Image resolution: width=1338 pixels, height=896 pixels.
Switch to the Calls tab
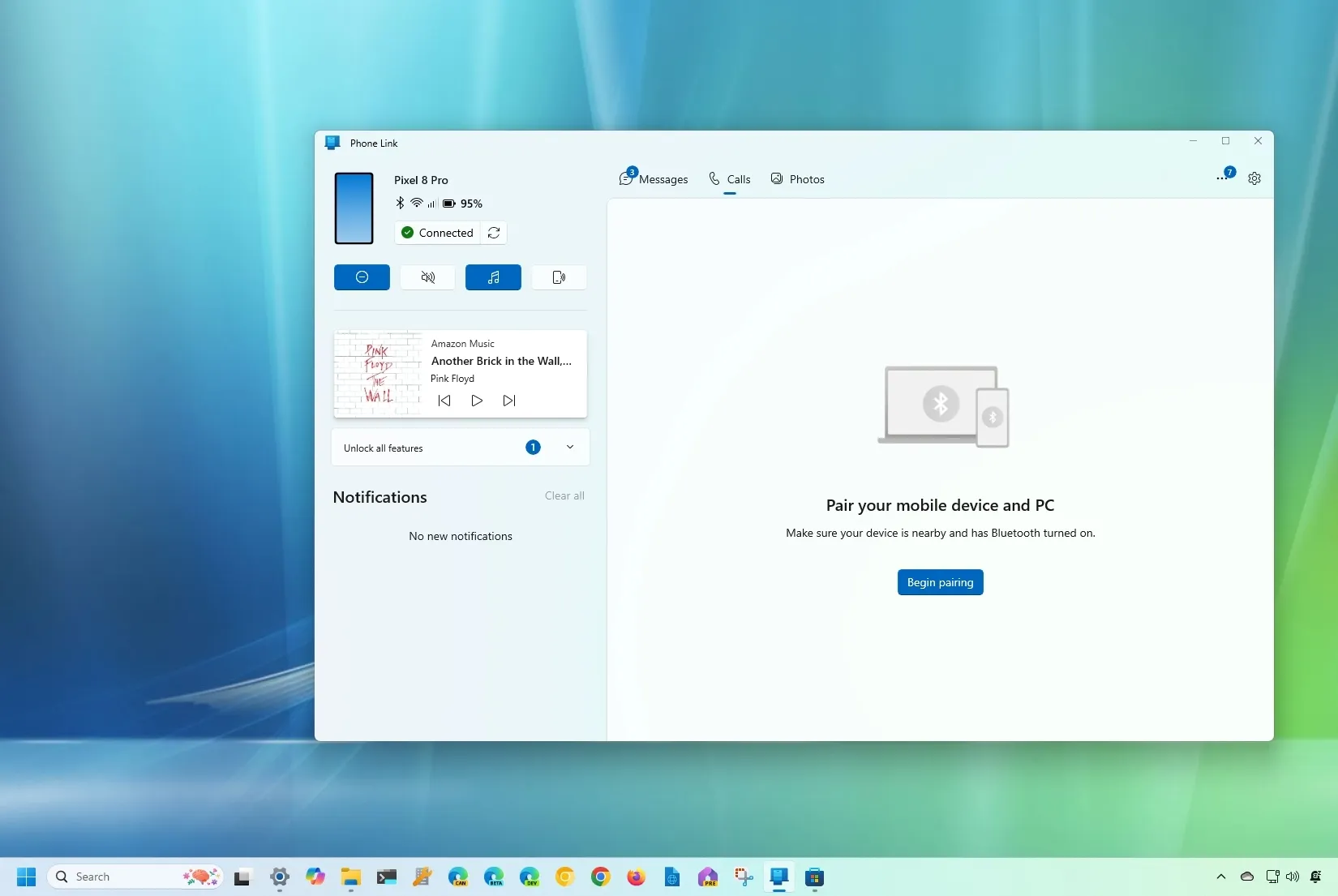tap(728, 178)
